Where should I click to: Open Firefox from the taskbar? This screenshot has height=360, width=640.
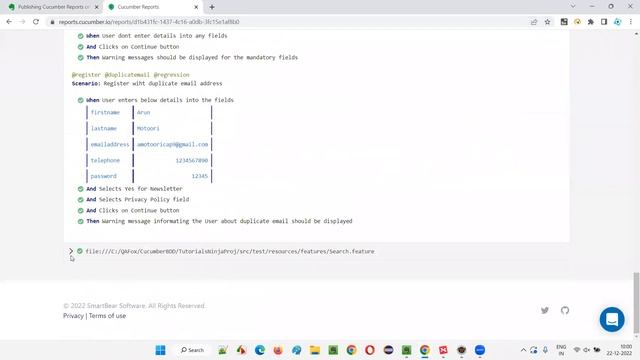[278, 350]
